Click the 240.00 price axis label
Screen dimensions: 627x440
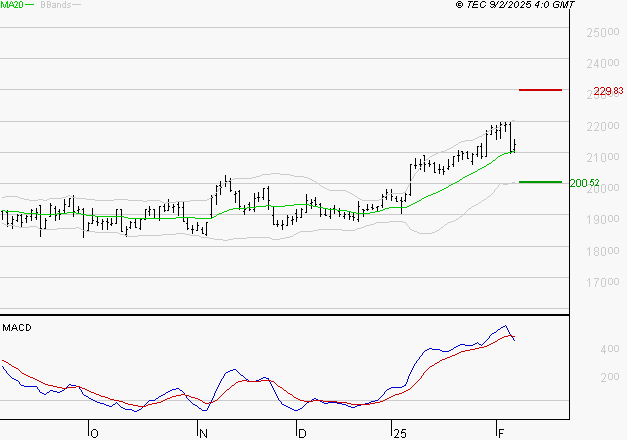603,63
